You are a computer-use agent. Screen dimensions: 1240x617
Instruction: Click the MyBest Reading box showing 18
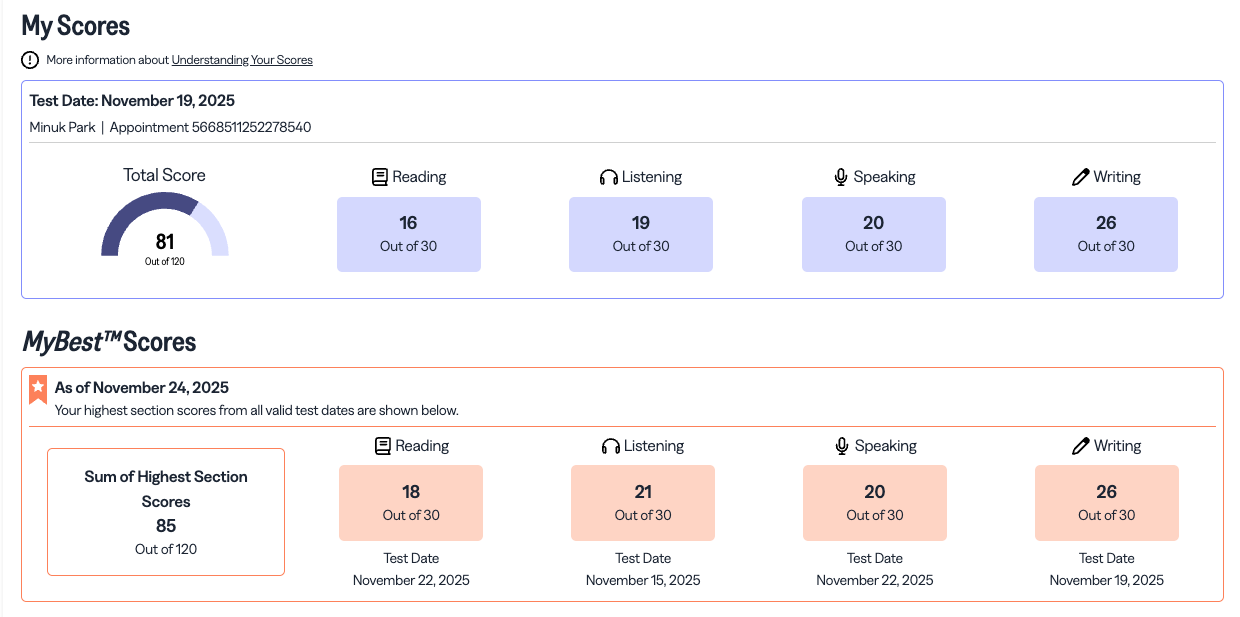(410, 503)
